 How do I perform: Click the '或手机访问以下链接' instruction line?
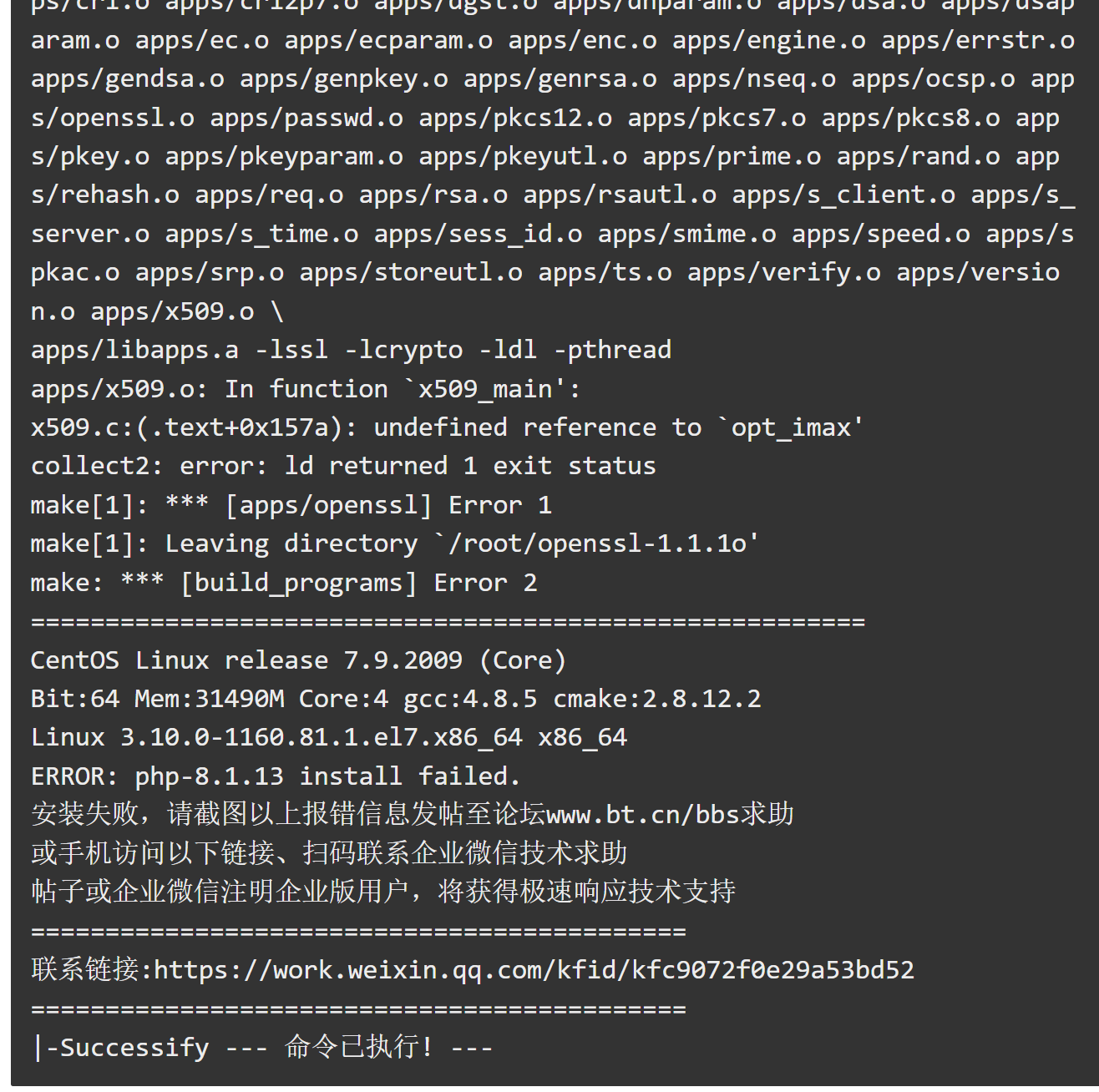[329, 853]
